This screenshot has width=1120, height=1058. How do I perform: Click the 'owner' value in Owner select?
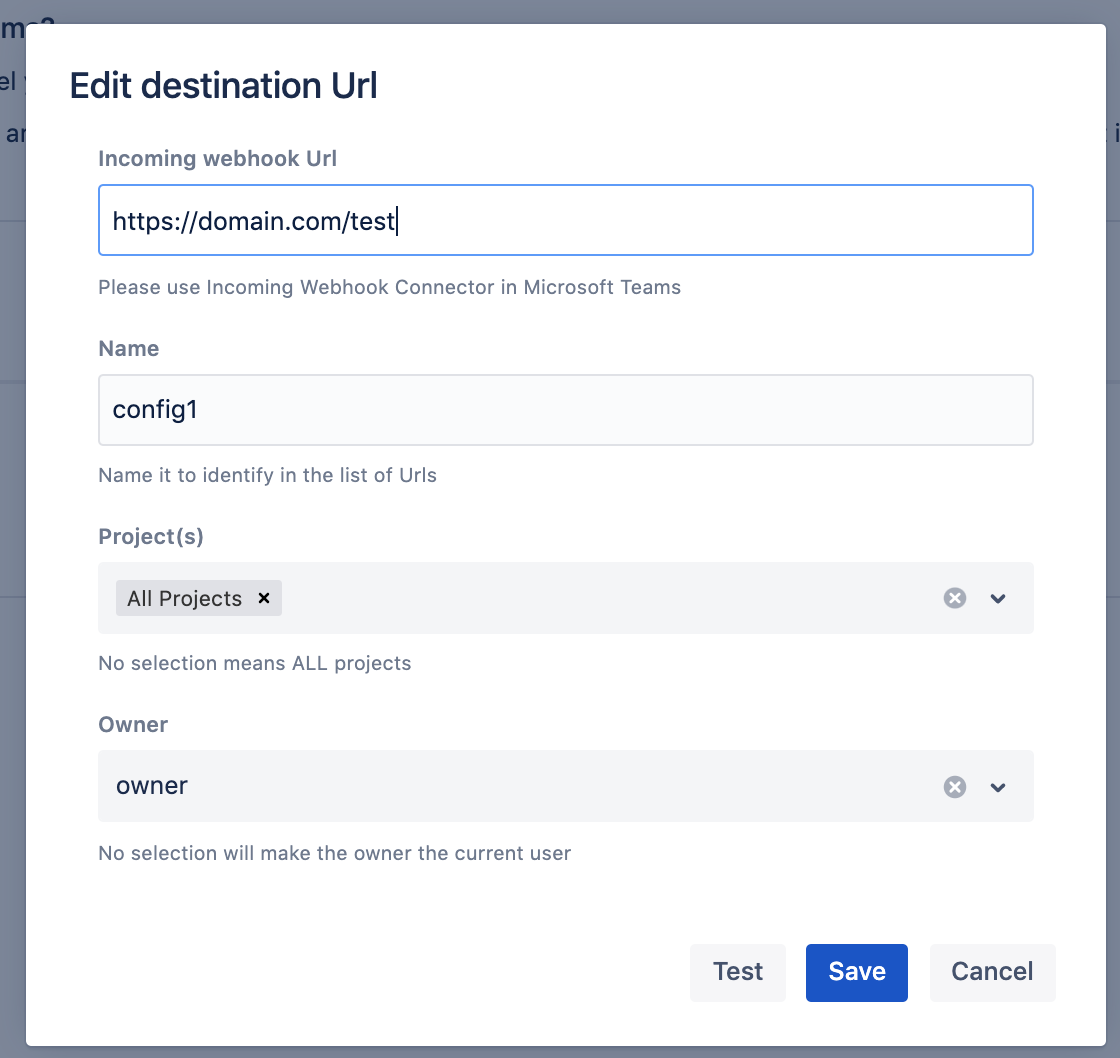point(152,786)
